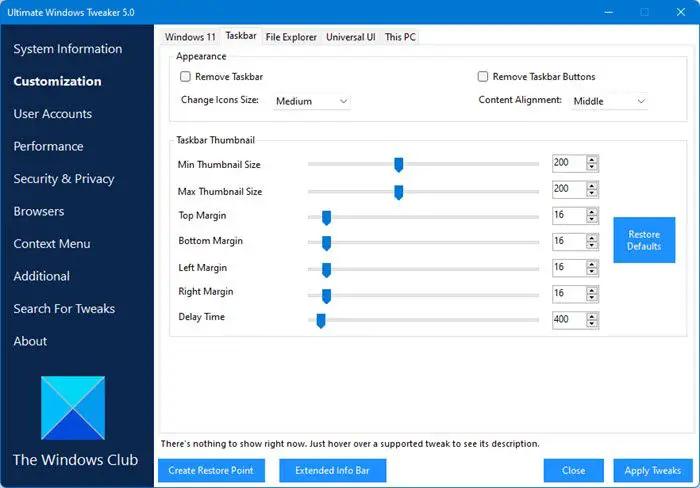The width and height of the screenshot is (700, 488).
Task: Open Search For Tweaks
Action: point(64,309)
